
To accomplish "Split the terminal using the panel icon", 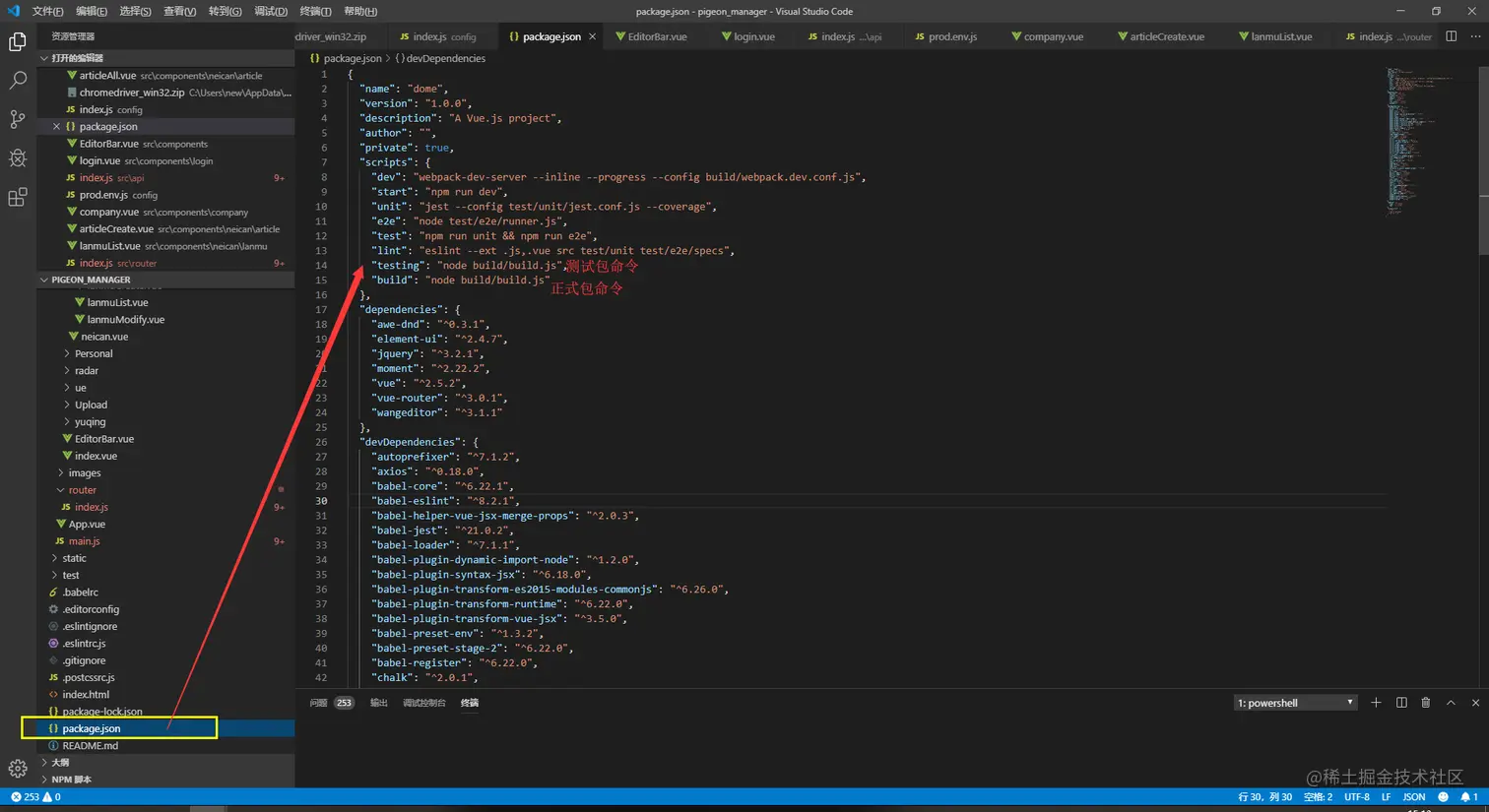I will coord(1401,703).
